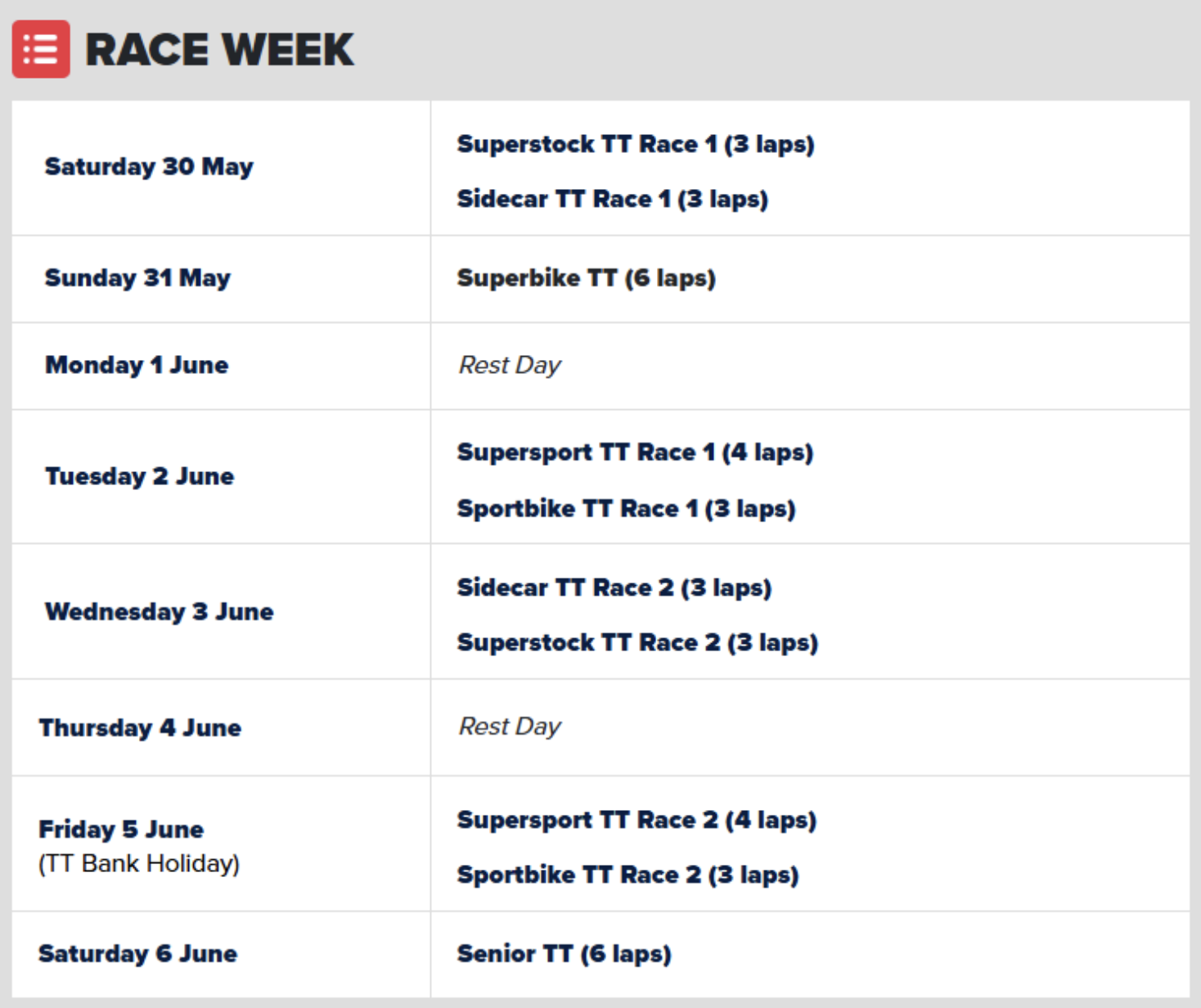Open Sportbike TT Race 2 entry

click(627, 875)
